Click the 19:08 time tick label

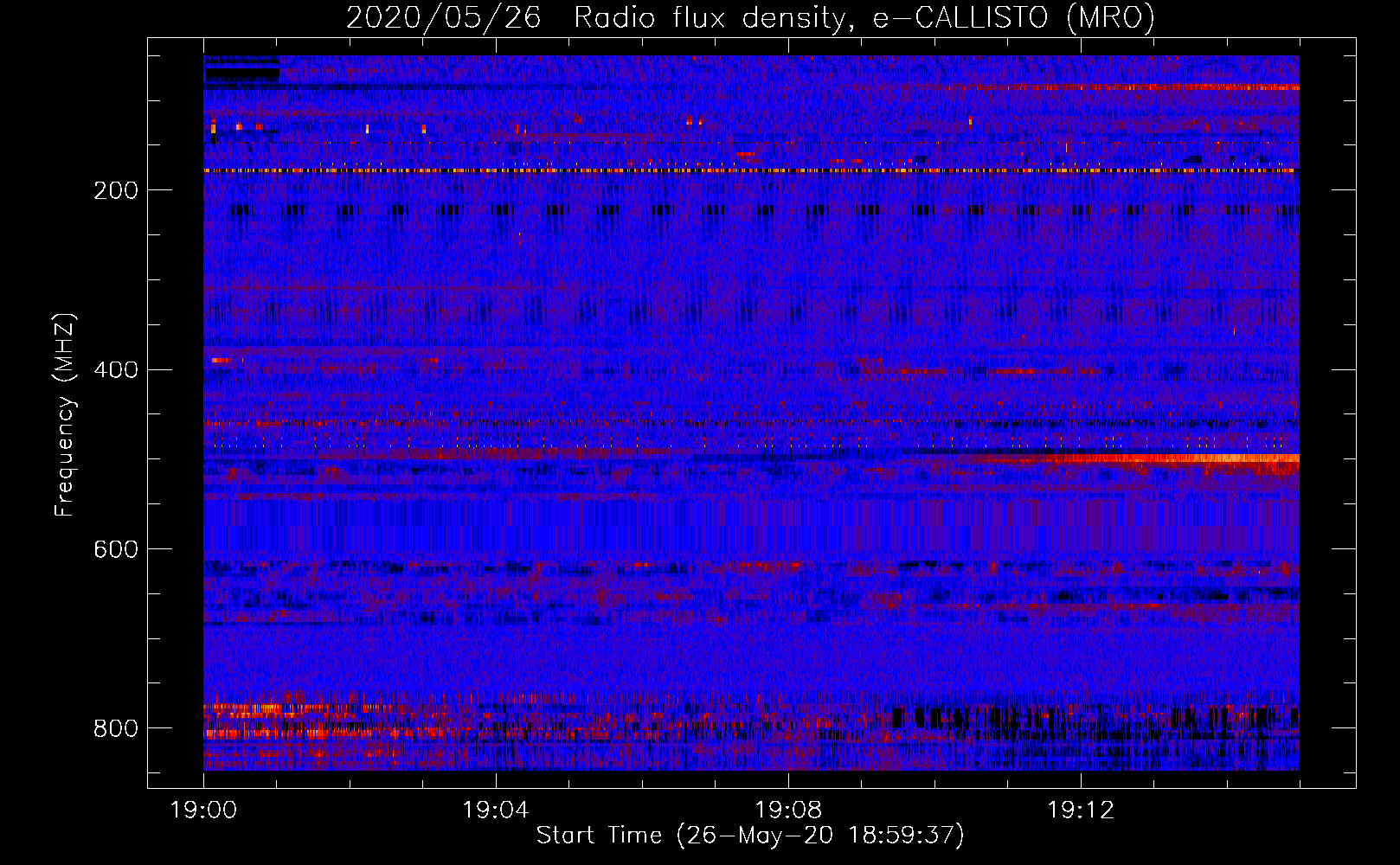[788, 811]
